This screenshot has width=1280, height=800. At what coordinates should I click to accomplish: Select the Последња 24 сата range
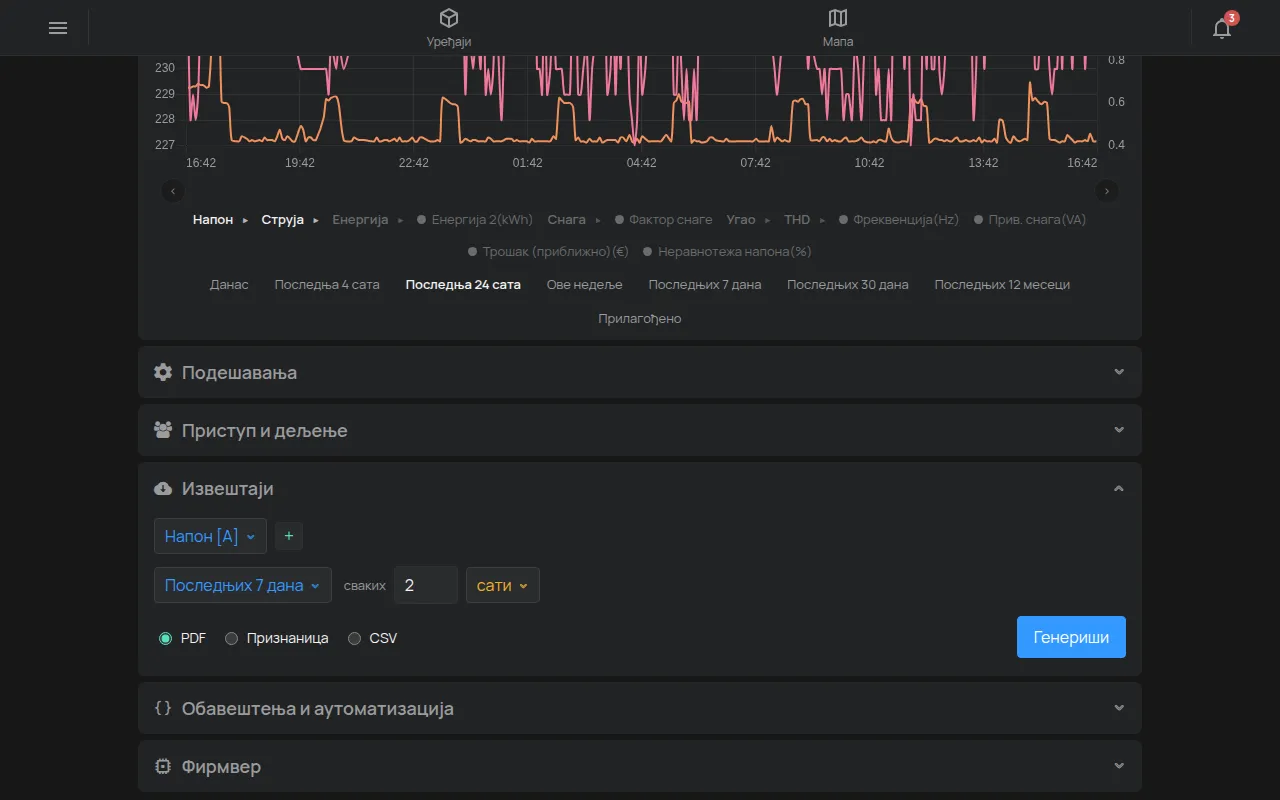463,284
